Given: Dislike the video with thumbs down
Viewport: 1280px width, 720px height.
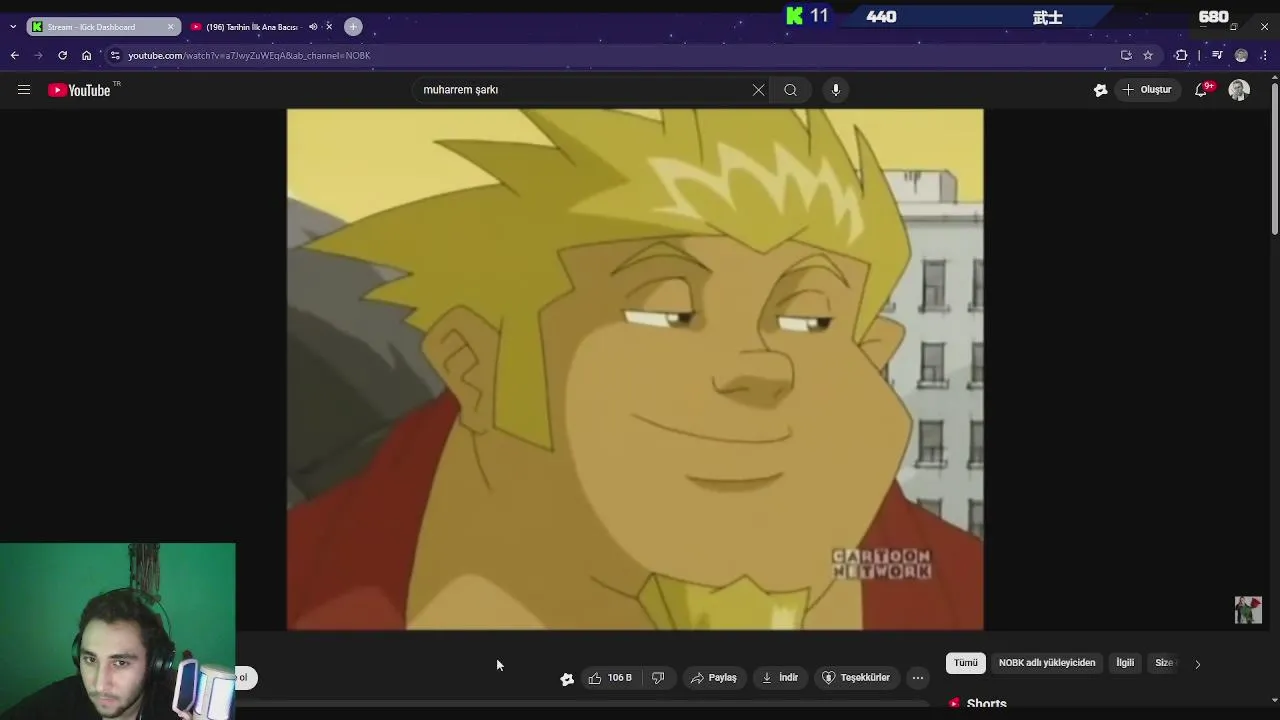Looking at the screenshot, I should [658, 677].
